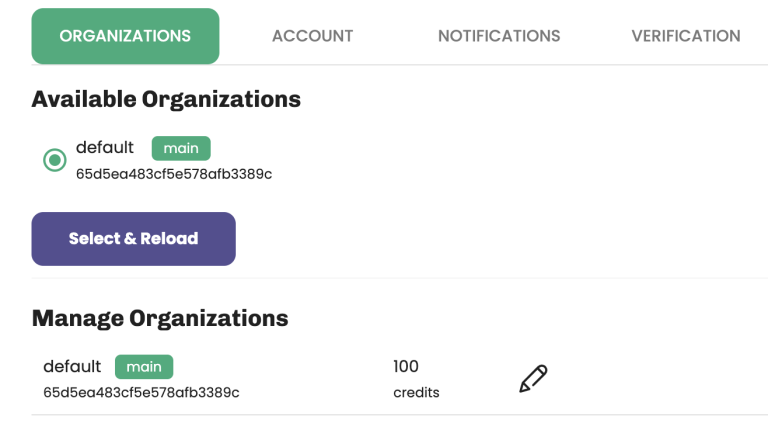Click the inner dot of the selected radio
768x430 pixels.
pos(55,160)
